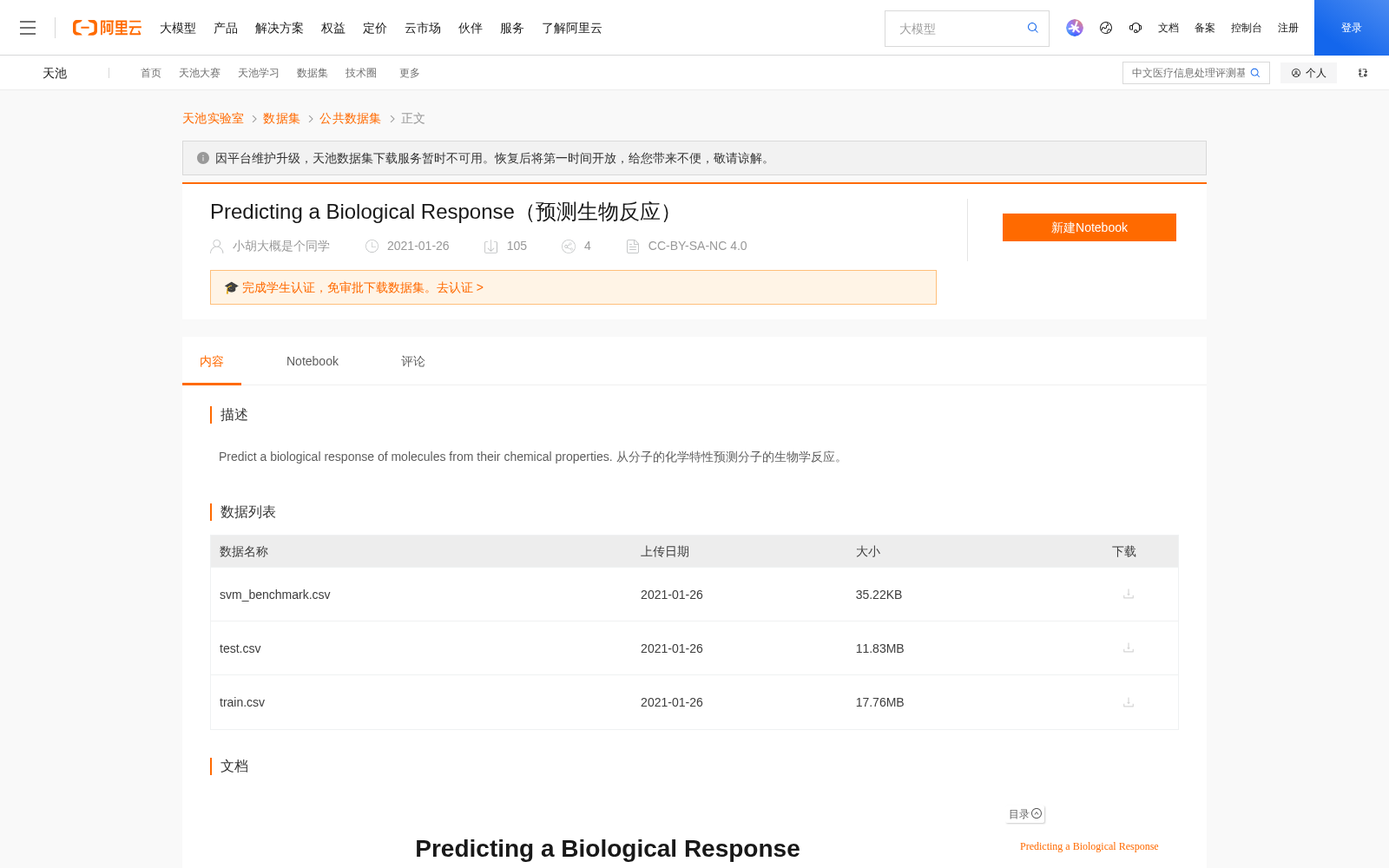Open the 云市场 top menu
1389x868 pixels.
pos(423,28)
